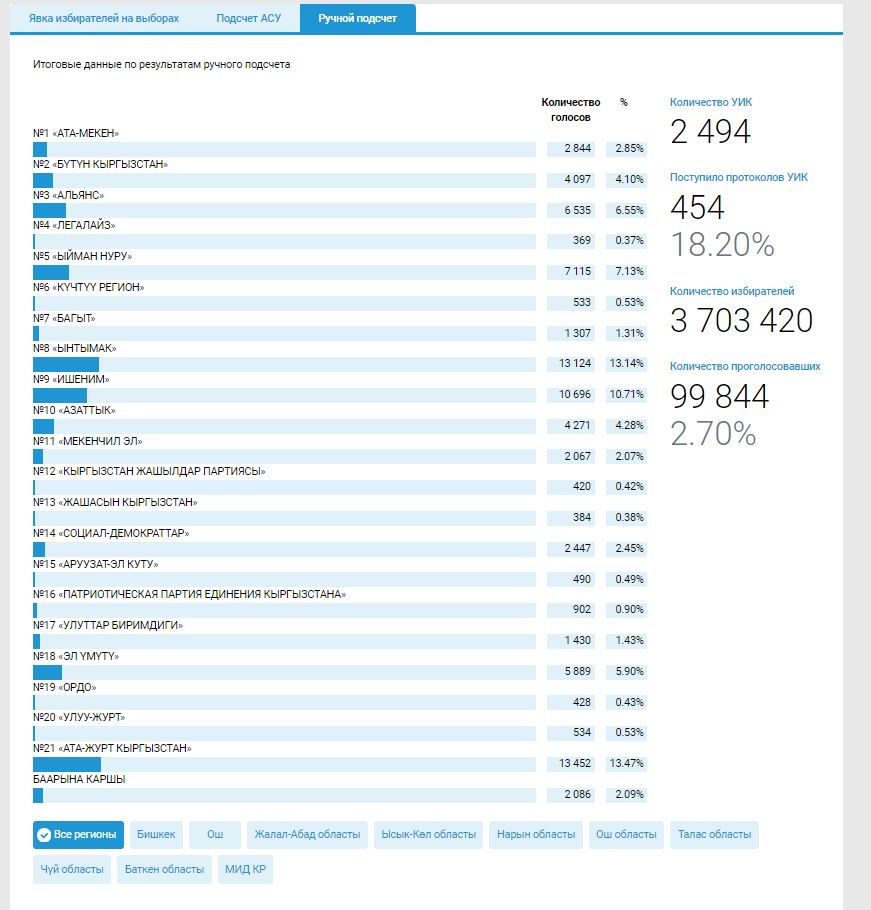Click the «ИШЕНИМ» vote count 10 696

570,395
